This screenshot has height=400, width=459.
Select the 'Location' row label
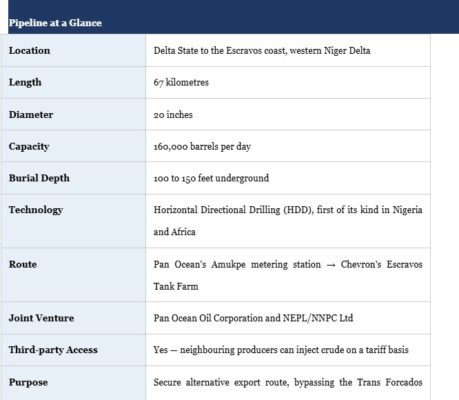tap(29, 50)
